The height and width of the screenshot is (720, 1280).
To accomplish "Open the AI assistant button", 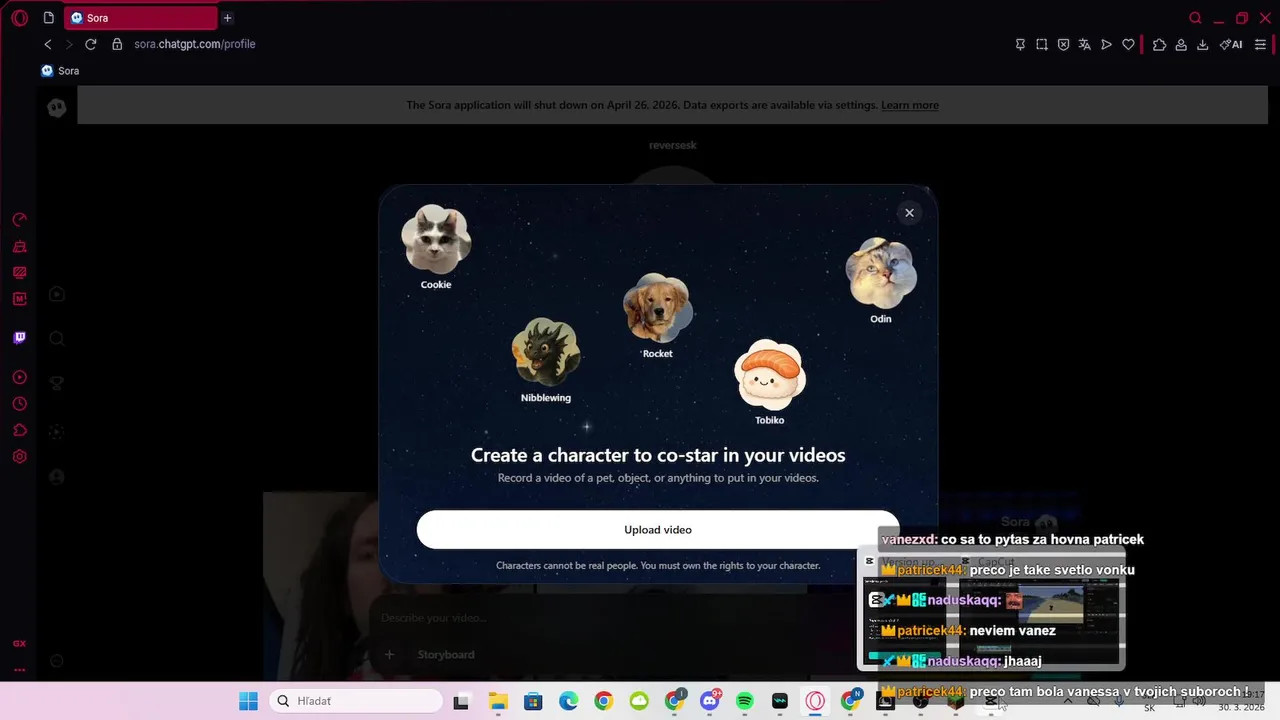I will 1231,44.
